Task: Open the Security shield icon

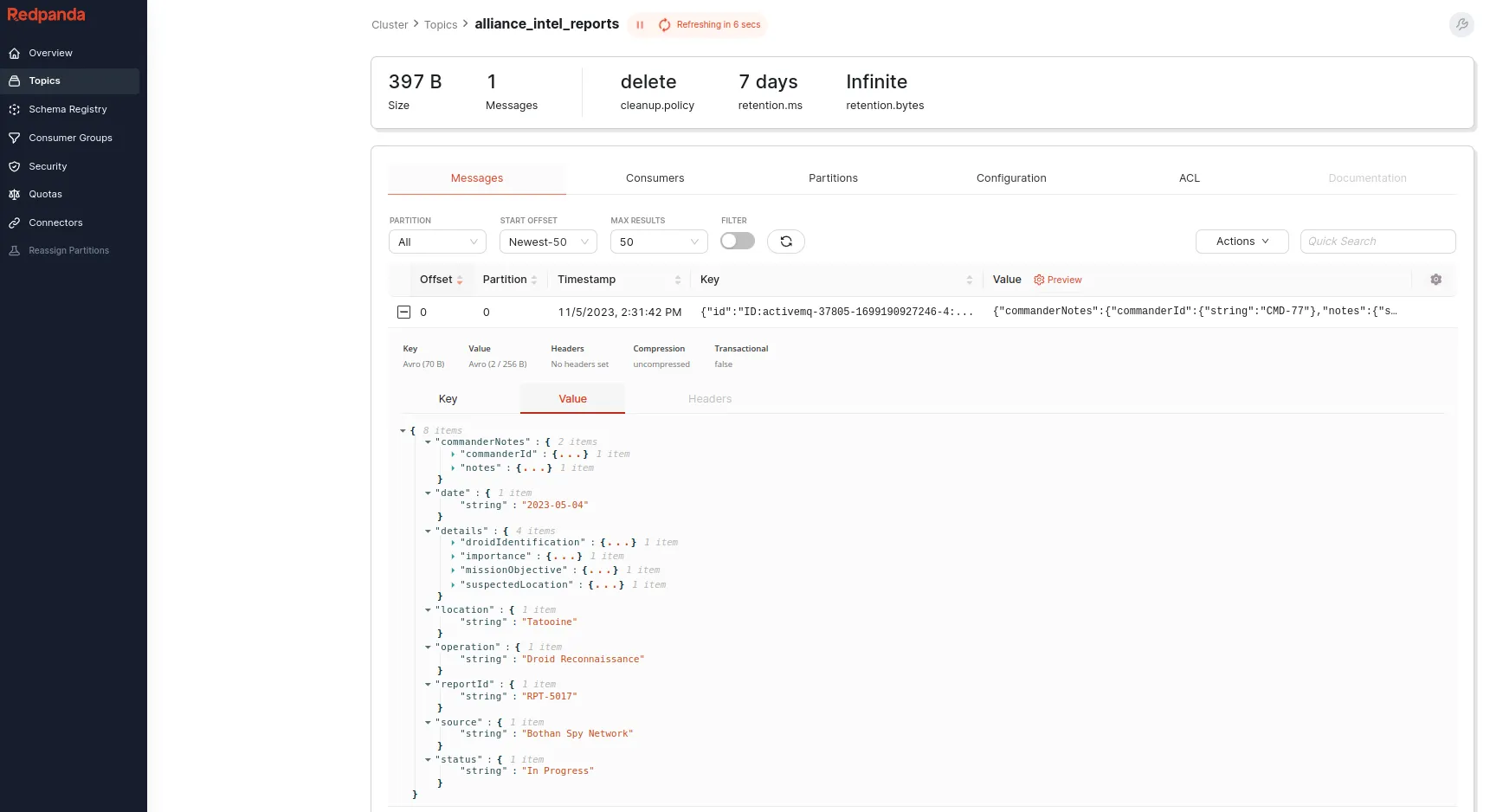Action: 15,166
